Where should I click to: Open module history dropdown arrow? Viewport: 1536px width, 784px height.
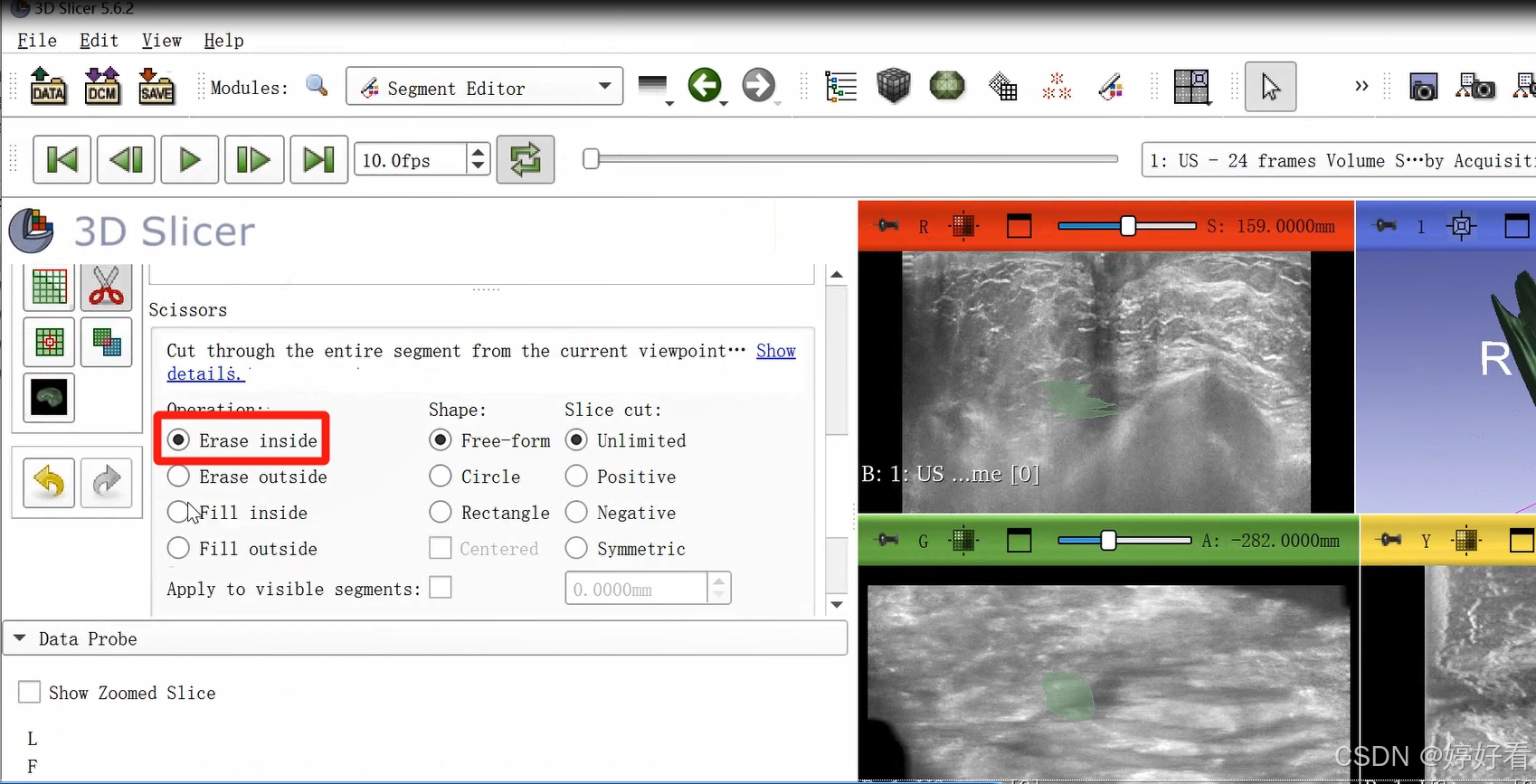pyautogui.click(x=668, y=103)
